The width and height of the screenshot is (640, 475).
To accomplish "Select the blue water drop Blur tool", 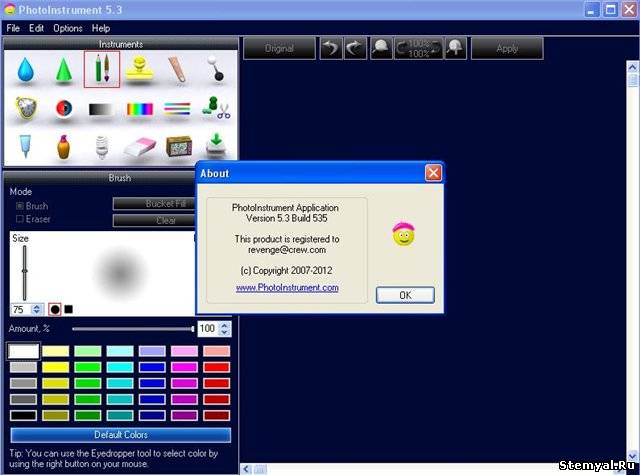I will pos(25,69).
